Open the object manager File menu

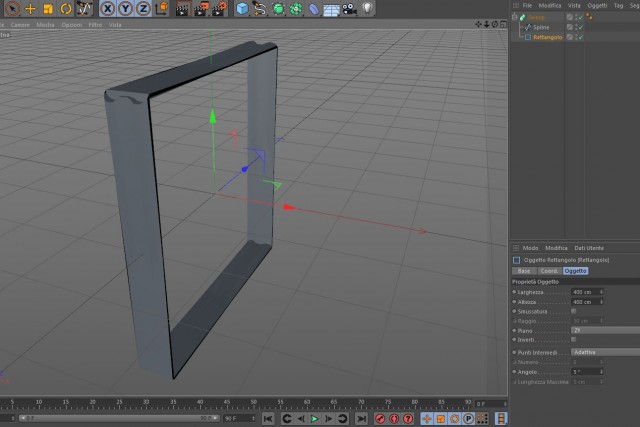[x=527, y=6]
